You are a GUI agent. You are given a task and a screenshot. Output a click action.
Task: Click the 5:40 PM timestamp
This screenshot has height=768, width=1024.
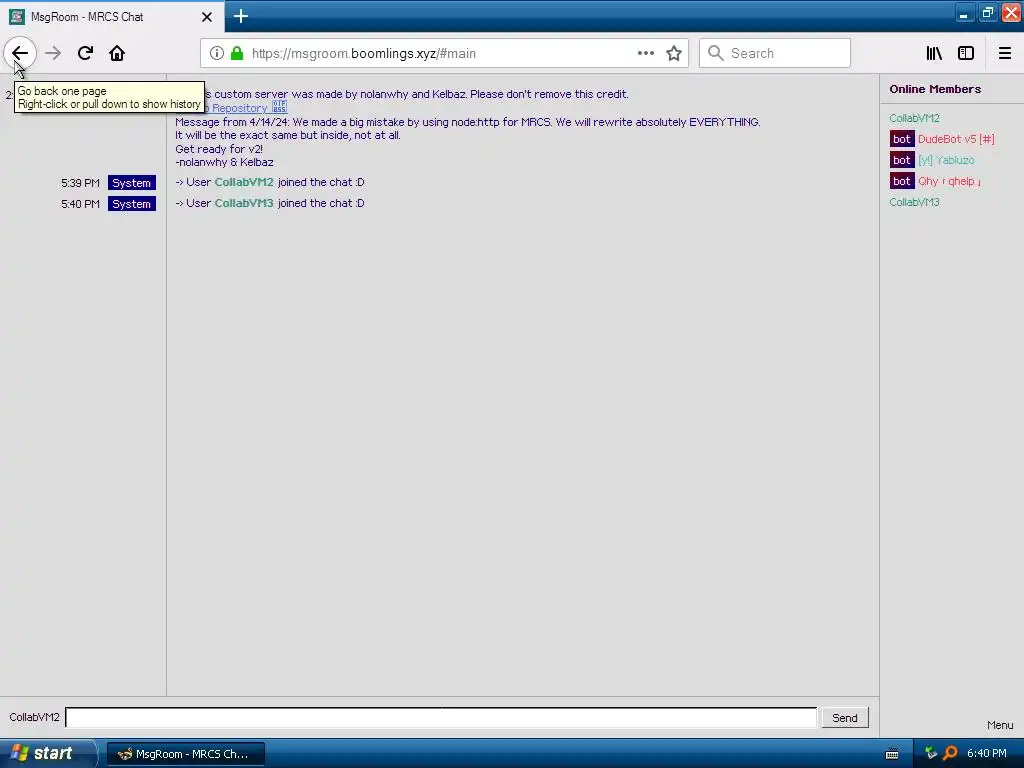[x=80, y=204]
